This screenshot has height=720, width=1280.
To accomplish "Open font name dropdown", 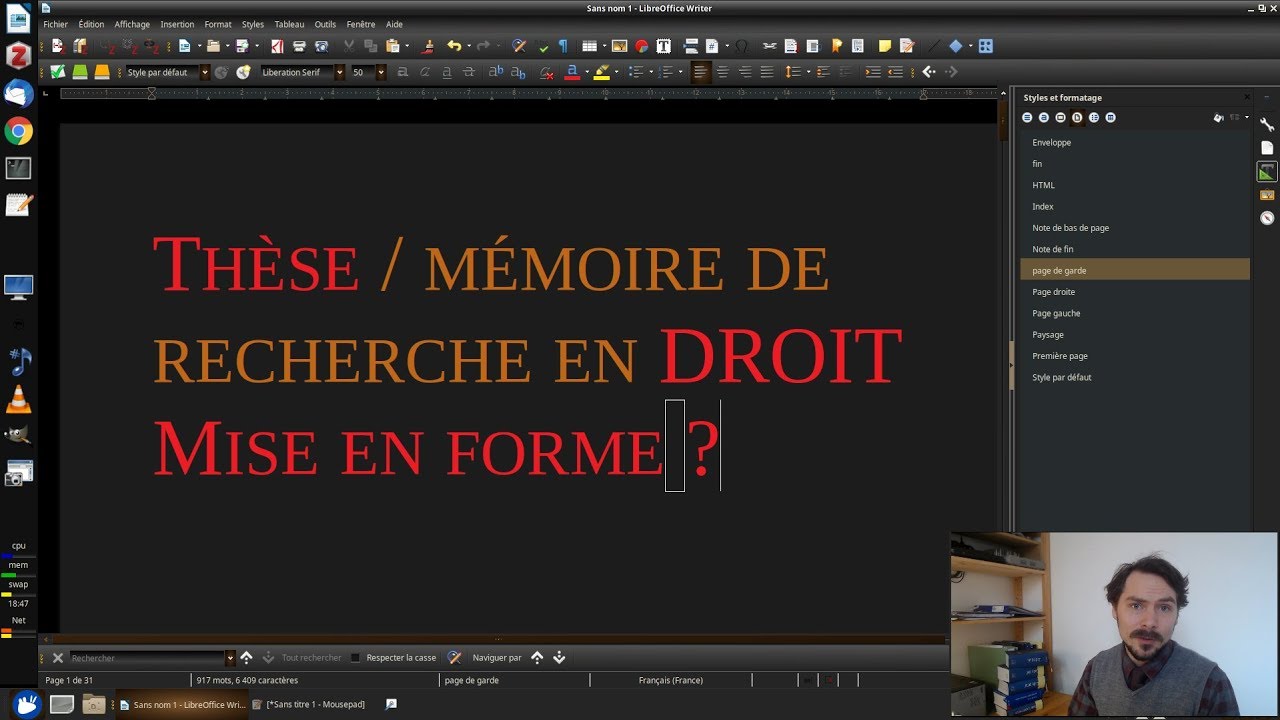I will point(340,72).
